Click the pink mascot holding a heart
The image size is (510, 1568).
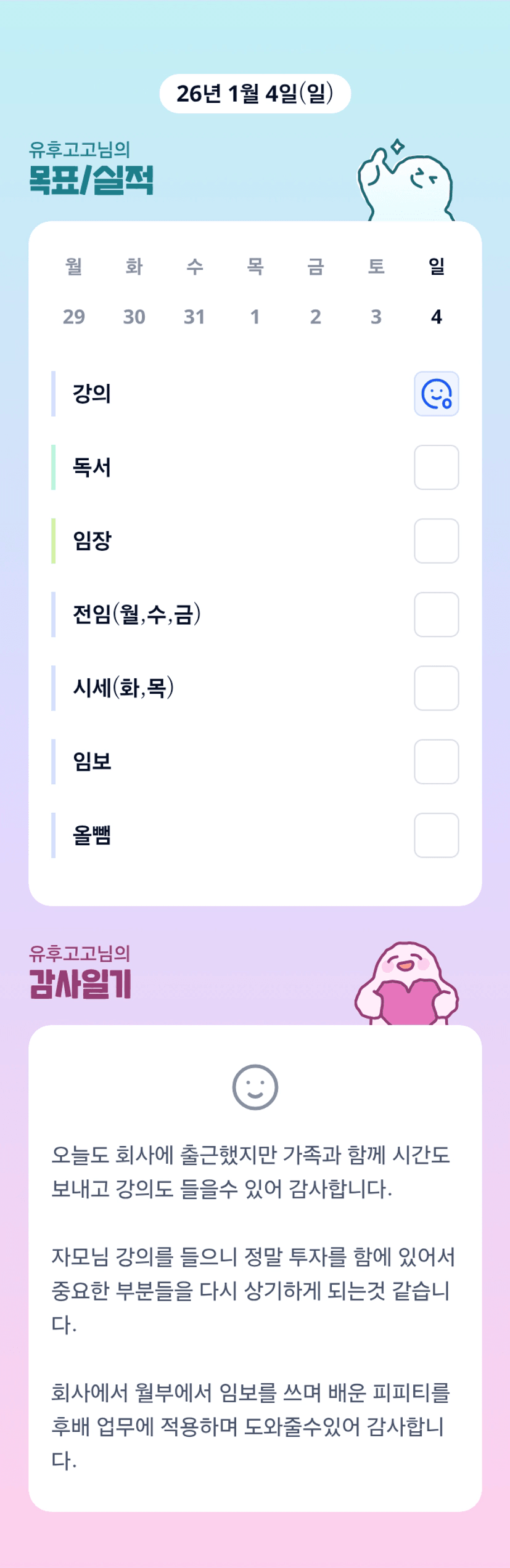tap(406, 985)
